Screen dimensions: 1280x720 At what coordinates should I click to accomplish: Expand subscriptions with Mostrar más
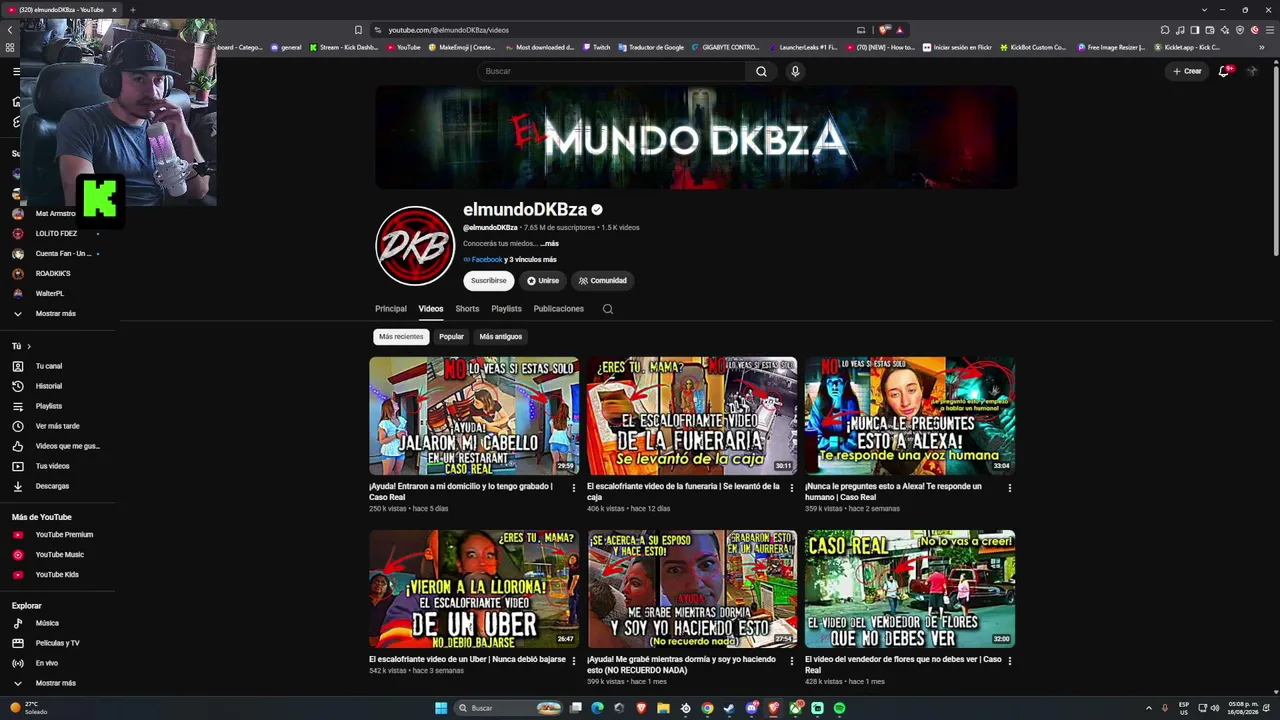click(55, 314)
